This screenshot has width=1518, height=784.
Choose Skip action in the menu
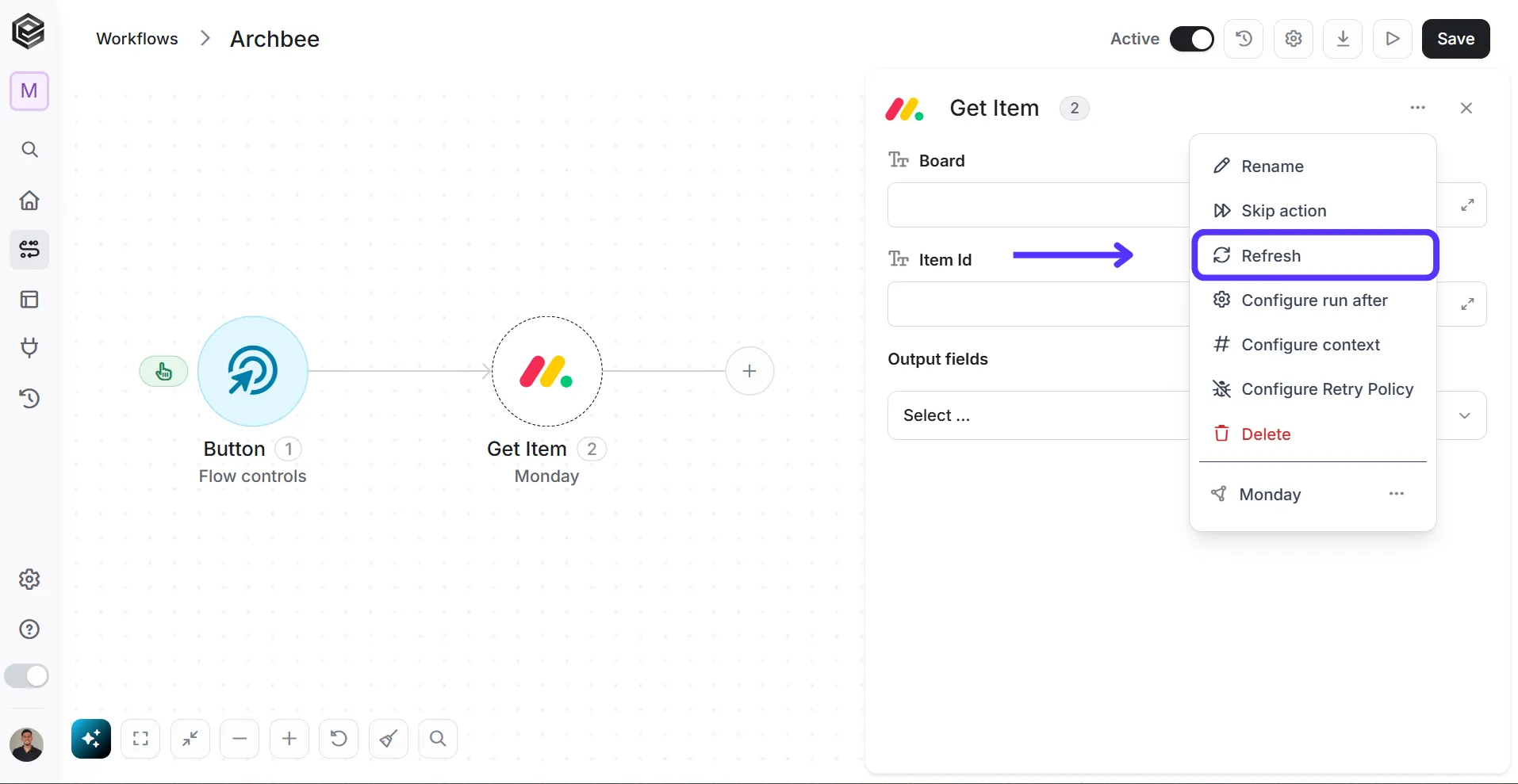coord(1313,211)
